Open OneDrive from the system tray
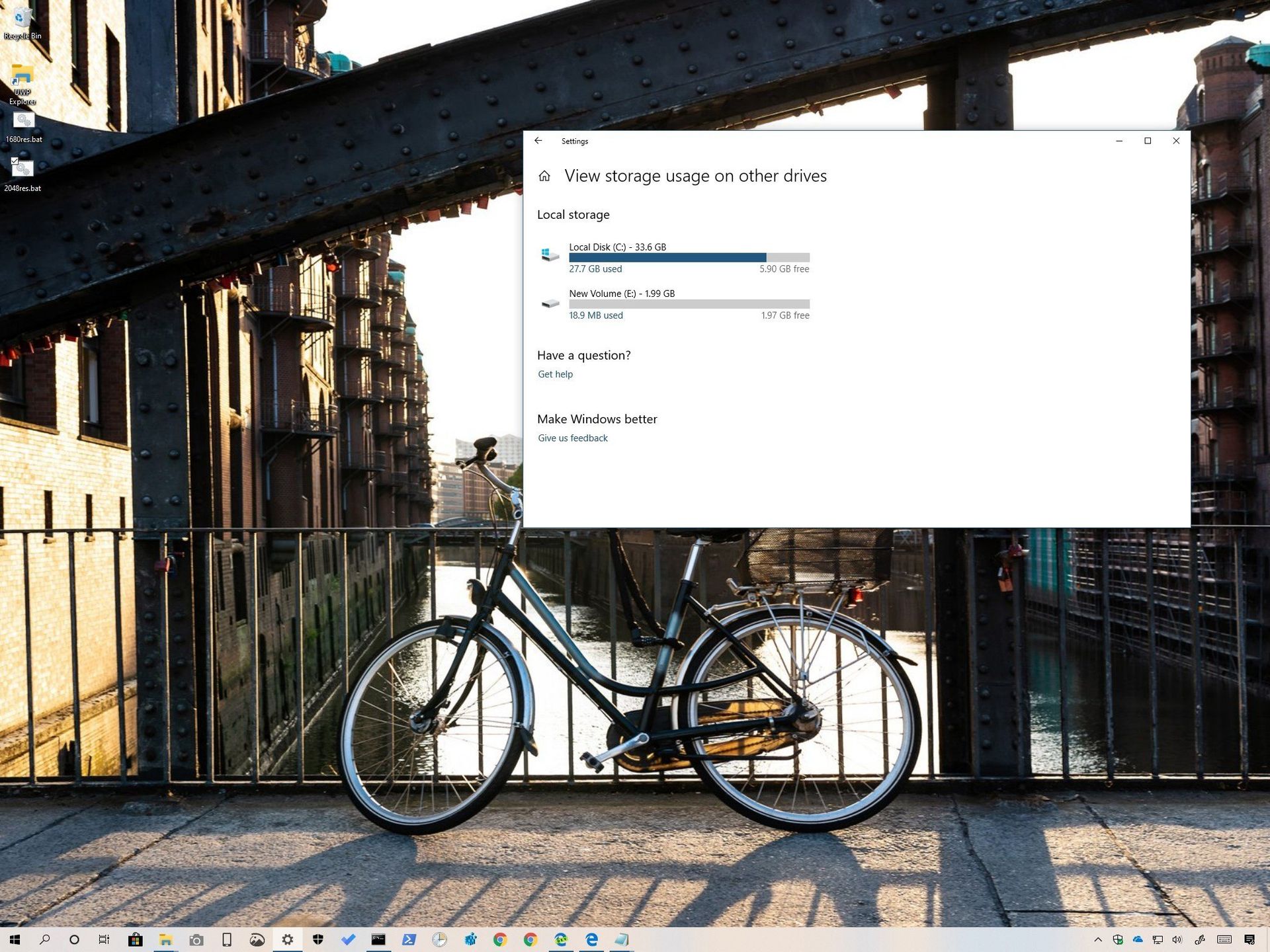The image size is (1270, 952). coord(1138,939)
